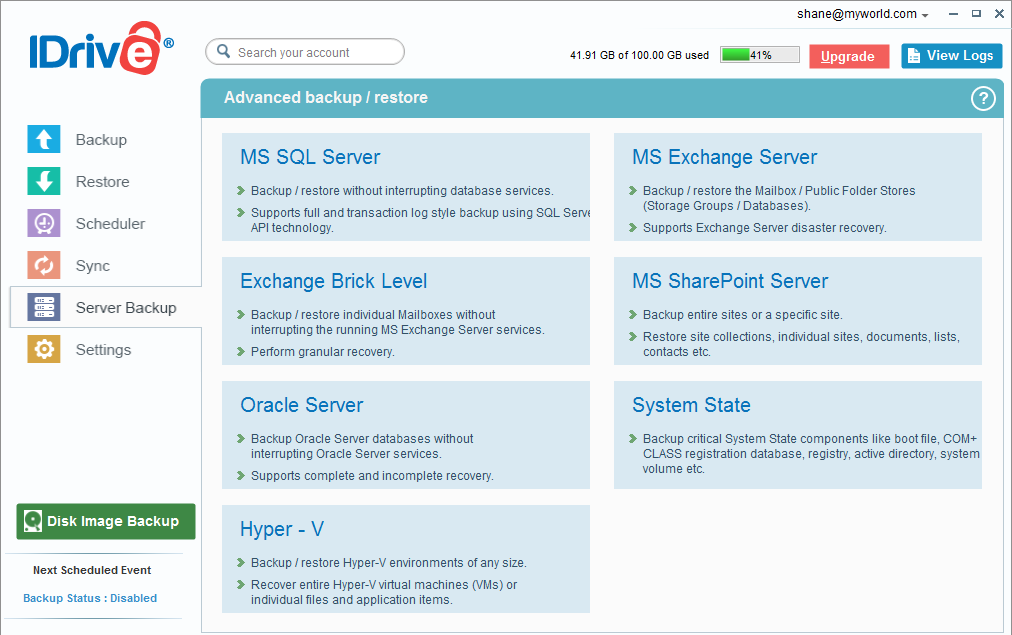Click the 'Advanced backup / restore' heading
Screen dimensions: 1012x635
point(325,97)
